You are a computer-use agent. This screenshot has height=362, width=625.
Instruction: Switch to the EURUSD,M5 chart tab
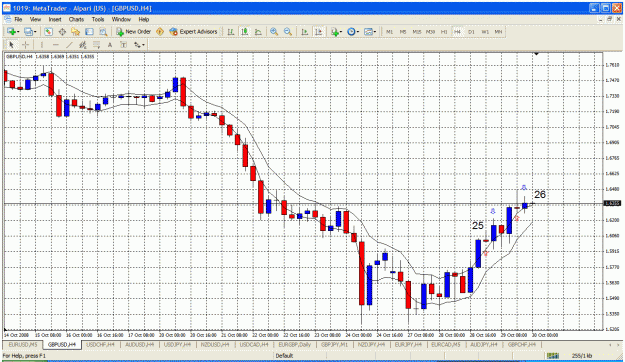23,344
